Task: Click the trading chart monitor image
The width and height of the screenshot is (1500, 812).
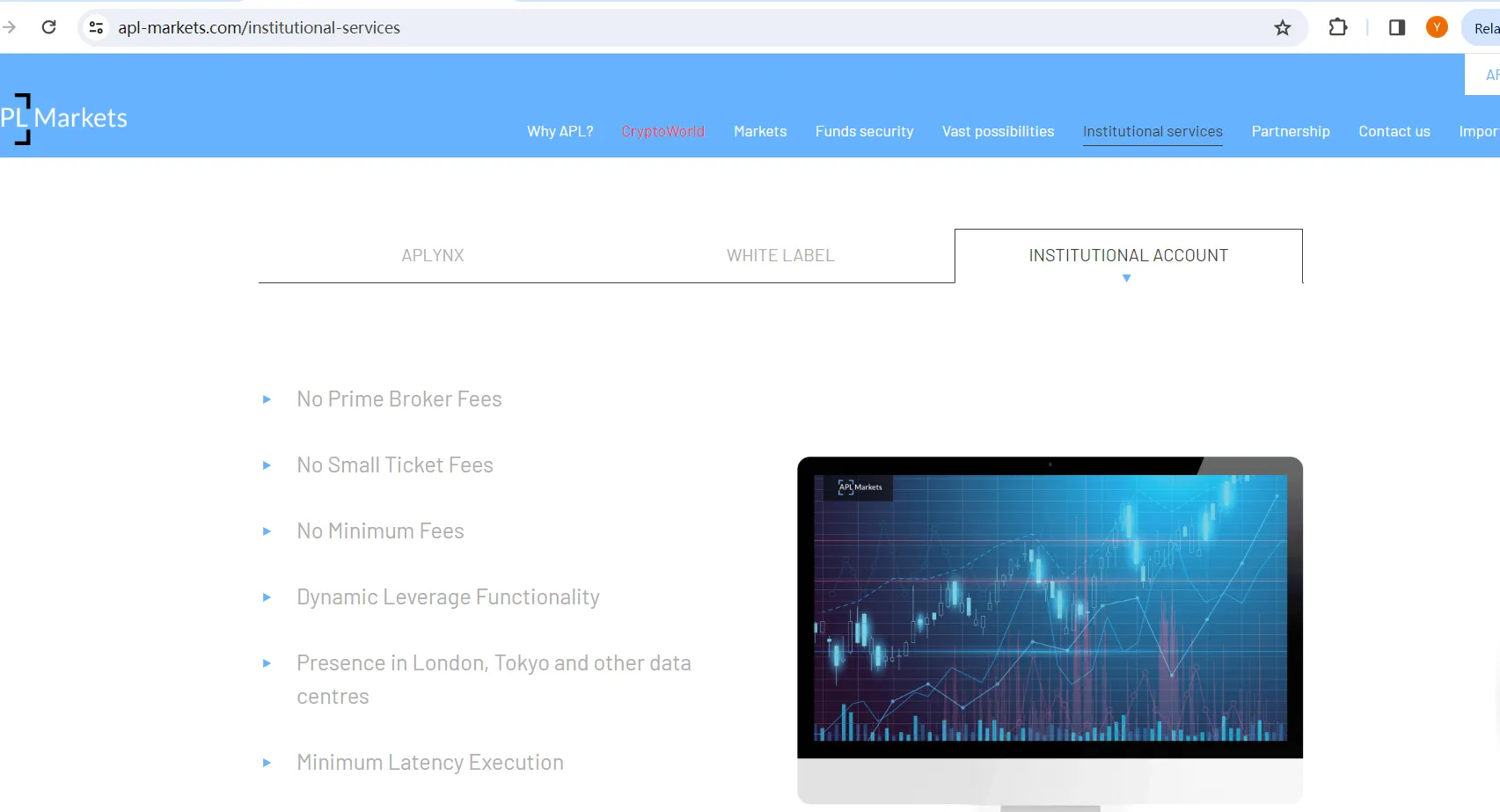Action: point(1050,633)
